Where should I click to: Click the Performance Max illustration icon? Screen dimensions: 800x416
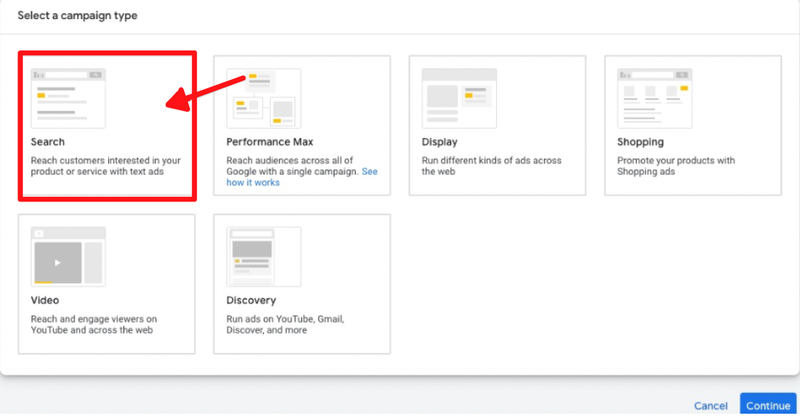click(263, 97)
